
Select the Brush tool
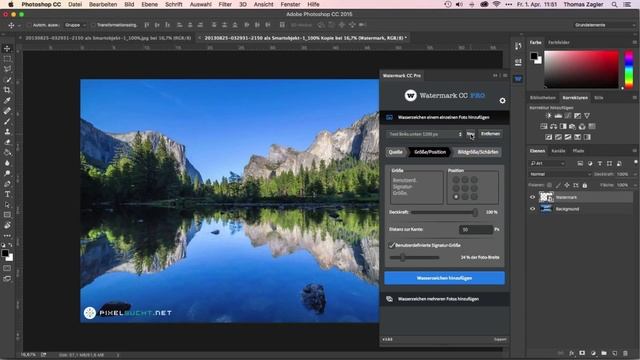pos(7,121)
